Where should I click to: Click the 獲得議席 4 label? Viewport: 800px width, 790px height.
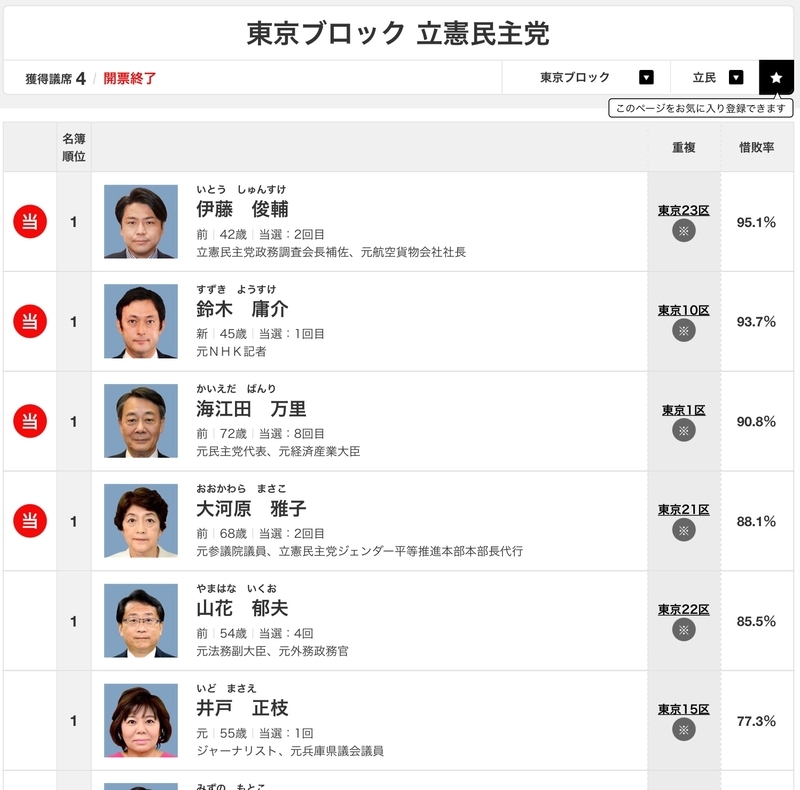click(x=55, y=79)
